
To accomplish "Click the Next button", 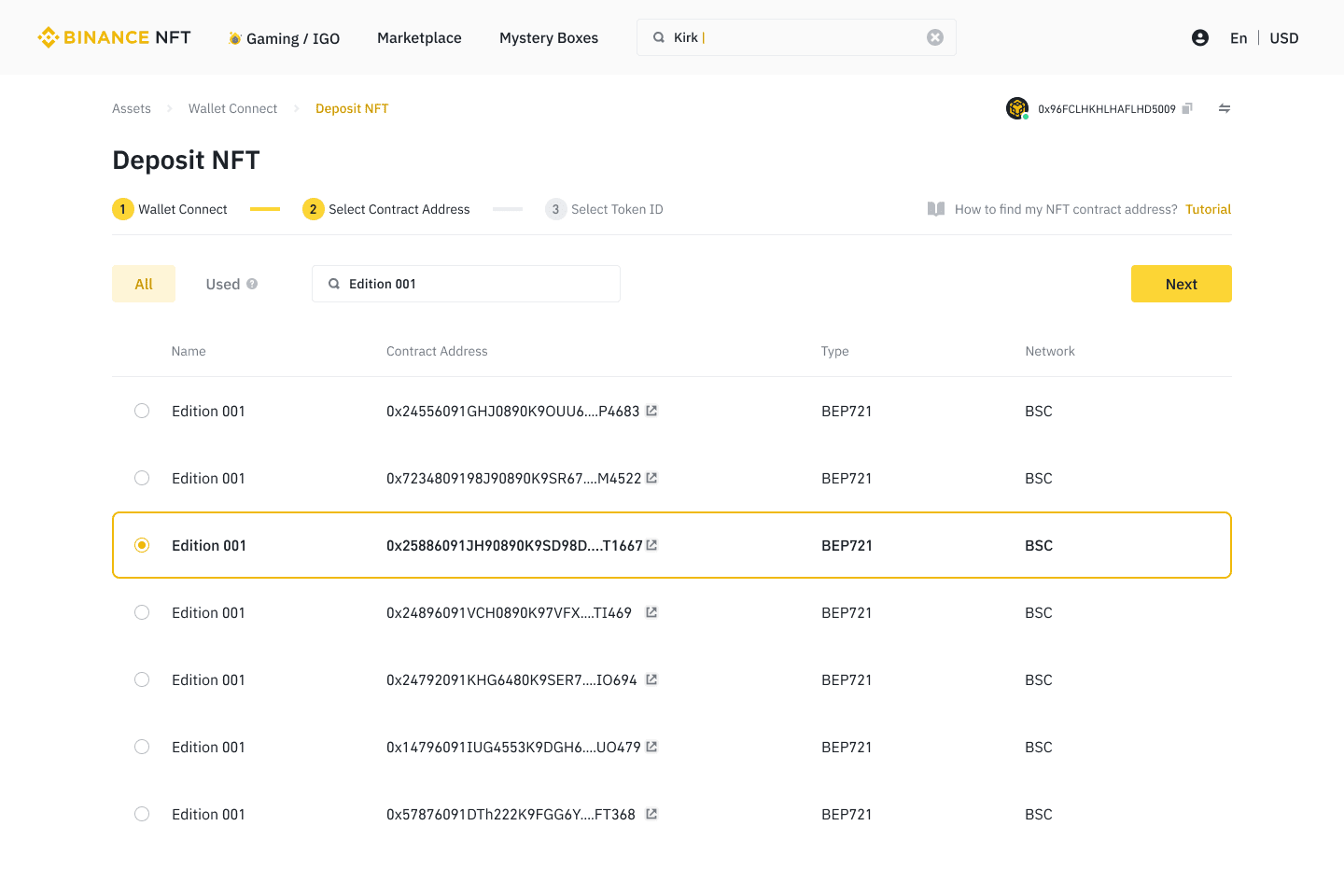I will click(x=1182, y=284).
